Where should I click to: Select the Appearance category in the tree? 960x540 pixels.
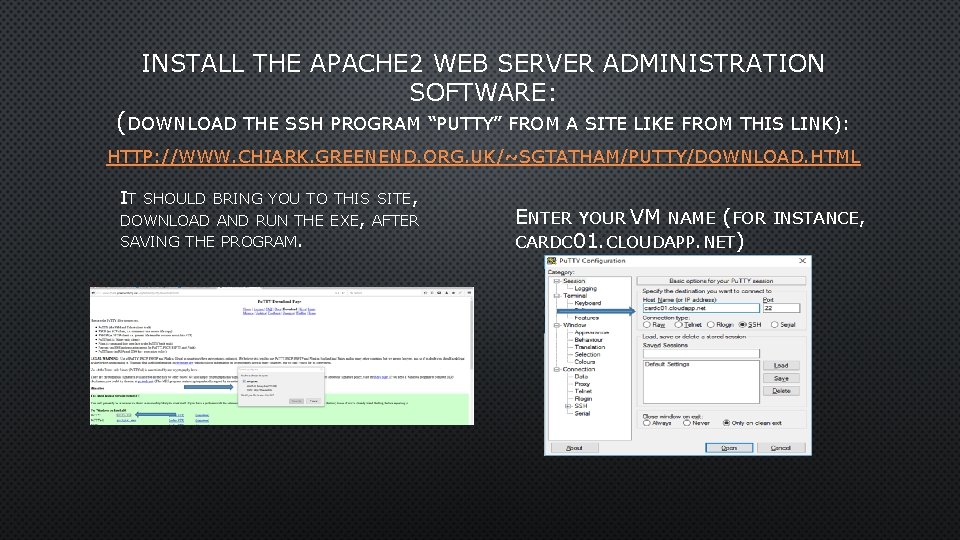click(x=592, y=332)
